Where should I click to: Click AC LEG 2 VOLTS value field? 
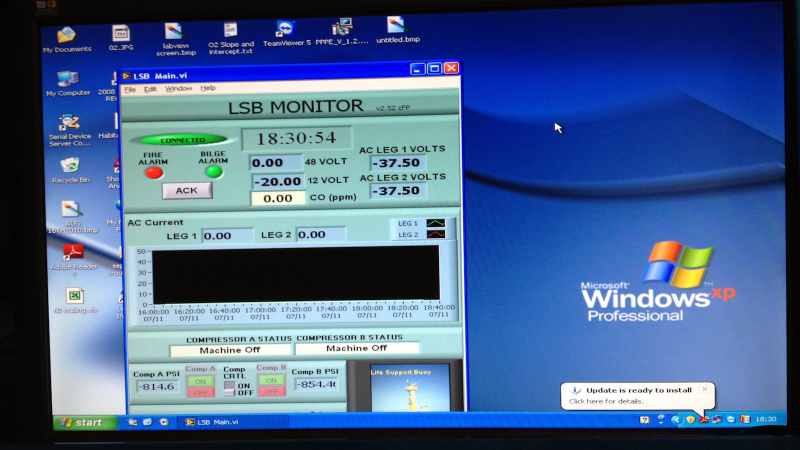pos(396,191)
